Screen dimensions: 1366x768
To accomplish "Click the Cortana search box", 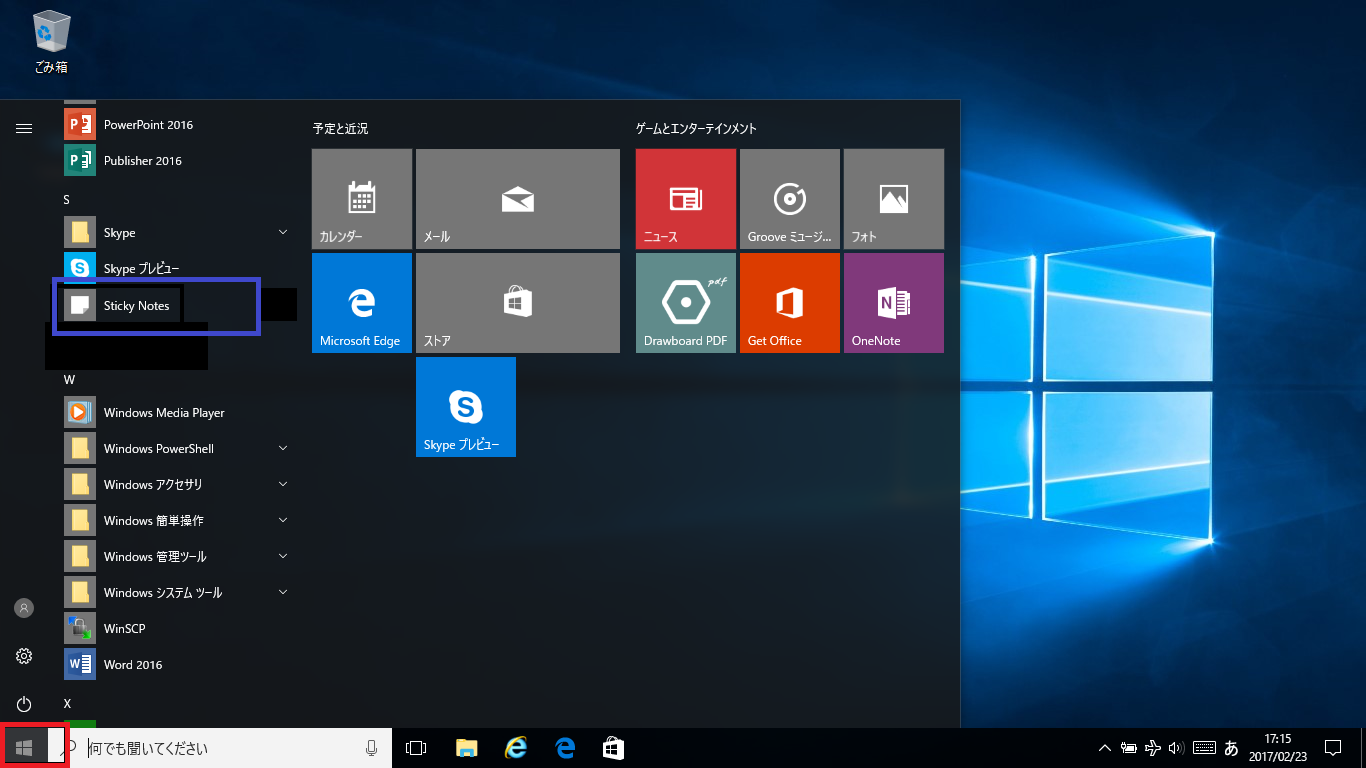I will [220, 748].
